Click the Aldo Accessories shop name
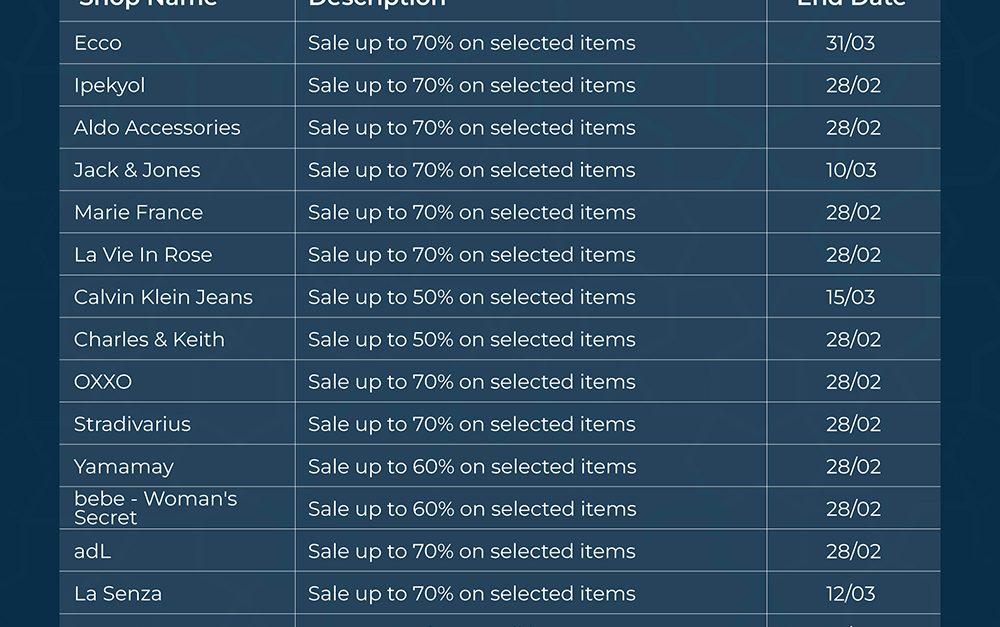 [157, 128]
